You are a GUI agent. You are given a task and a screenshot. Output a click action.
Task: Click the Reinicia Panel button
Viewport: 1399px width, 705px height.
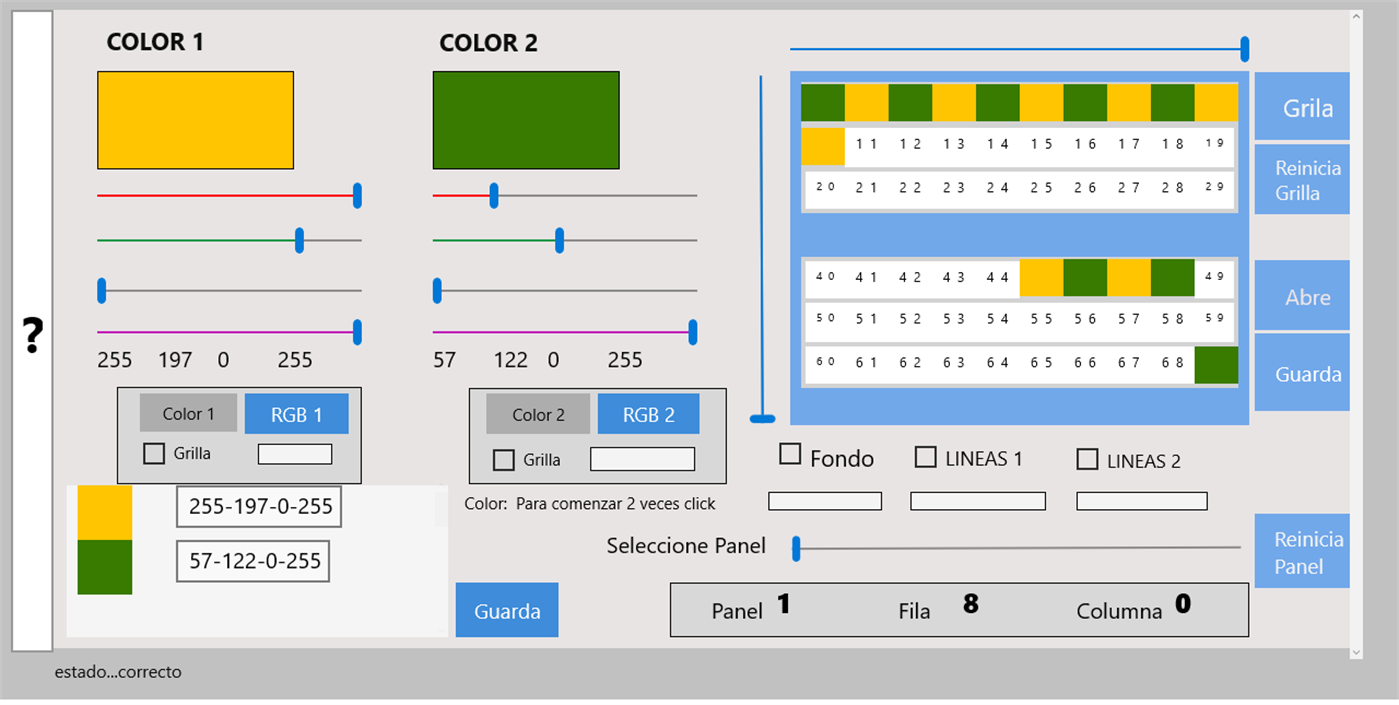tap(1304, 552)
